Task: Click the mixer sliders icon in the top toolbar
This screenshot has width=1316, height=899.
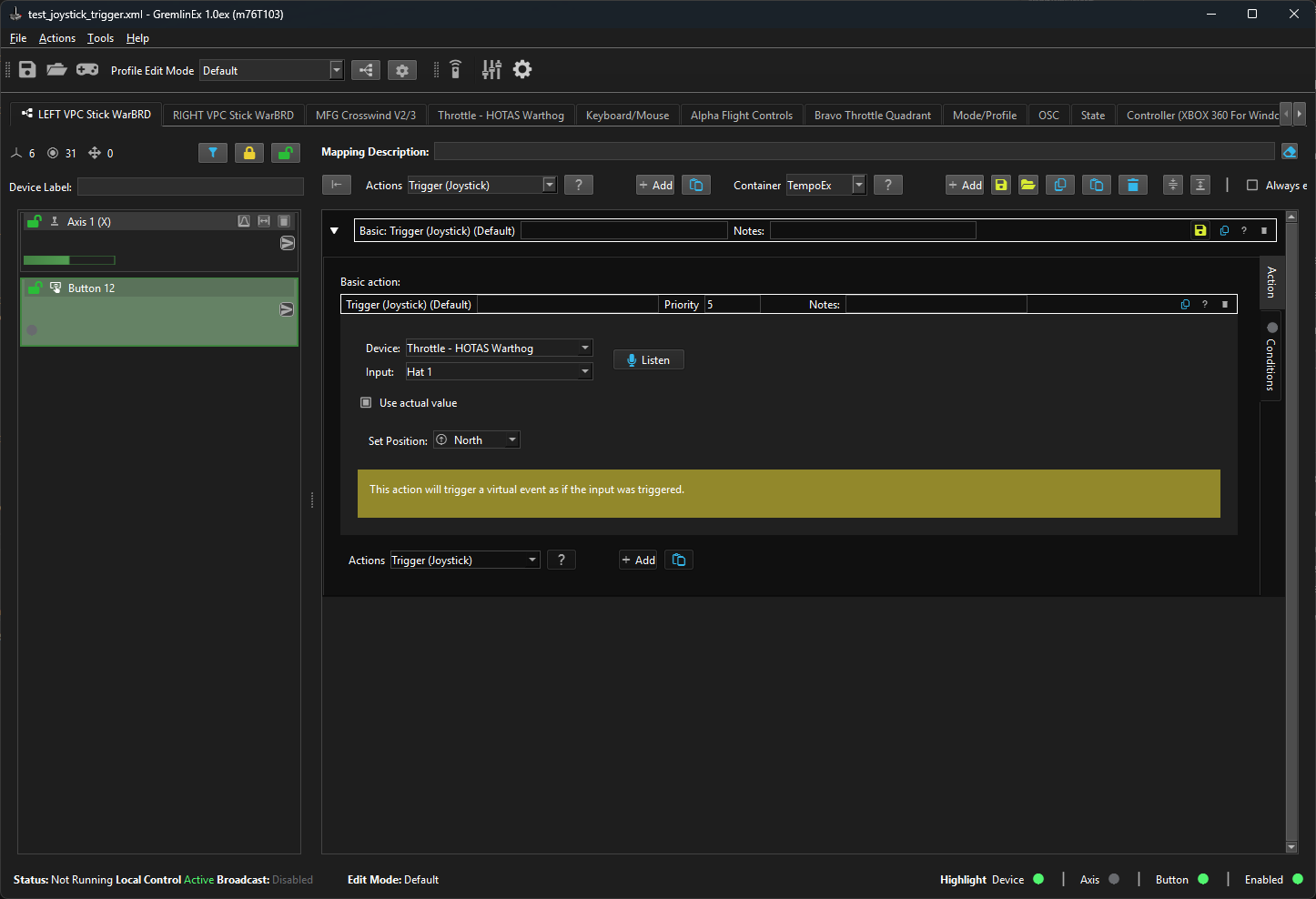Action: click(491, 70)
